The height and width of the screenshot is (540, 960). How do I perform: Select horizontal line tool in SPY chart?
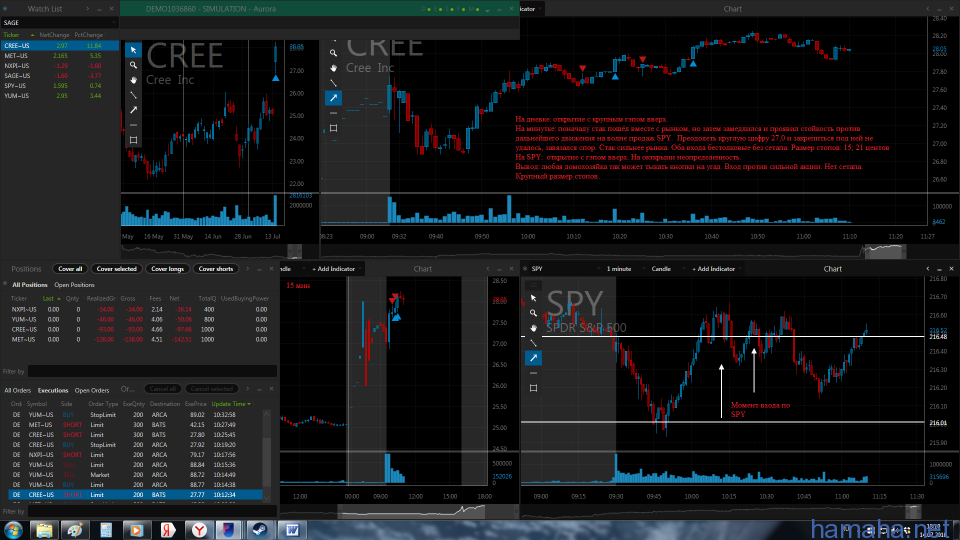[x=533, y=373]
